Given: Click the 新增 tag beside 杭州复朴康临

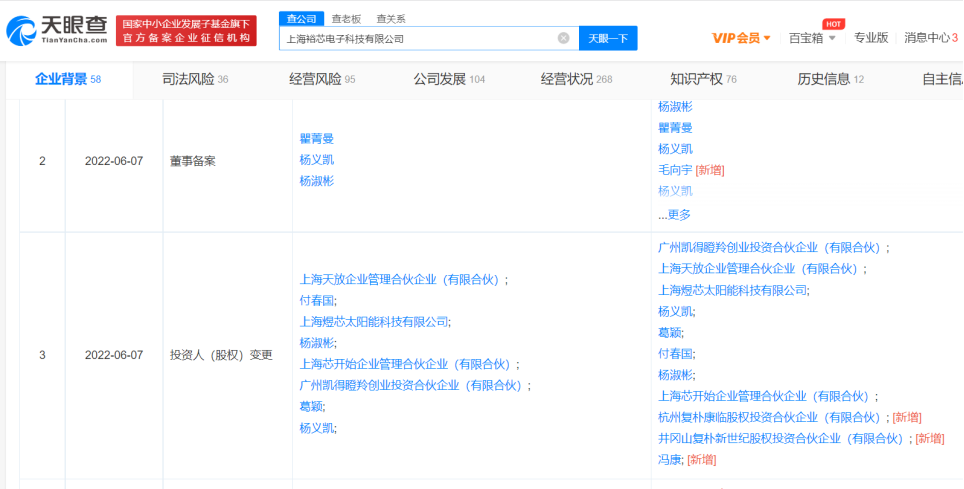Looking at the screenshot, I should tap(907, 418).
